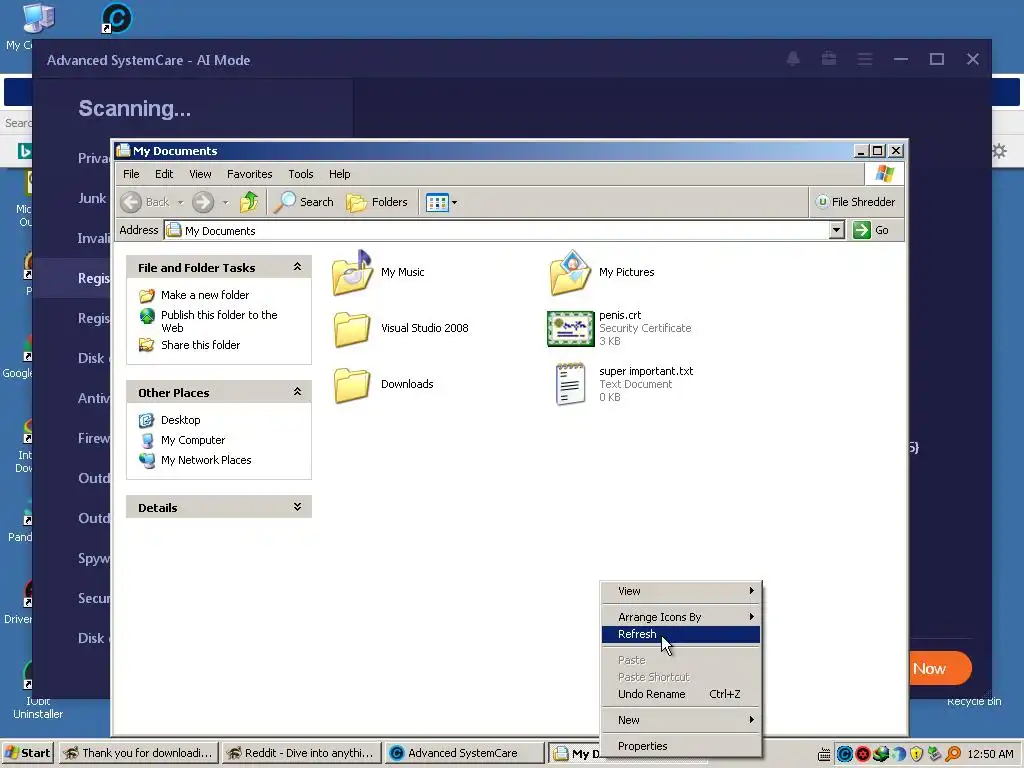Select the Downloads folder icon
The image size is (1024, 768).
click(352, 385)
